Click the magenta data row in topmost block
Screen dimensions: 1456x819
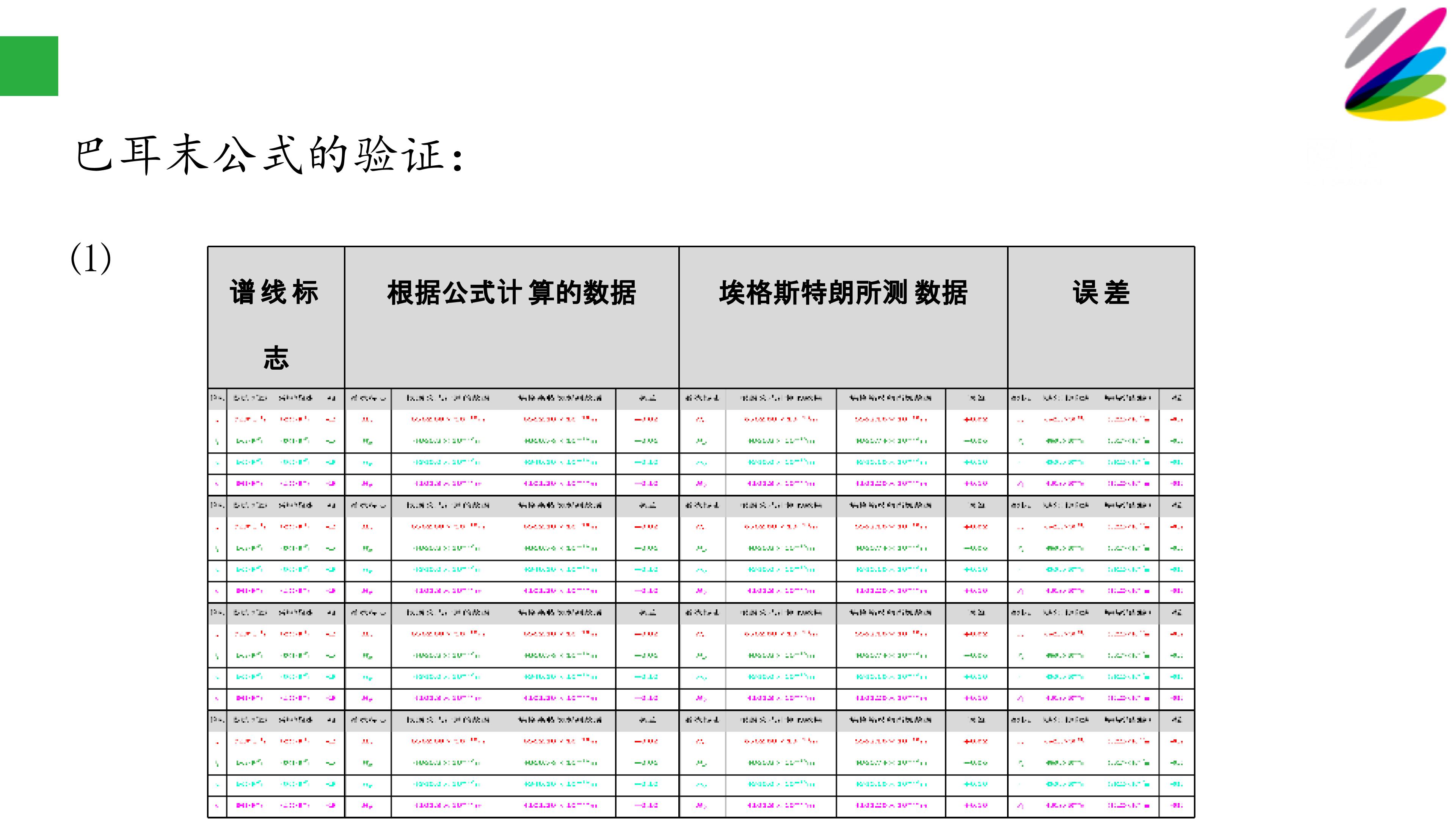[701, 484]
